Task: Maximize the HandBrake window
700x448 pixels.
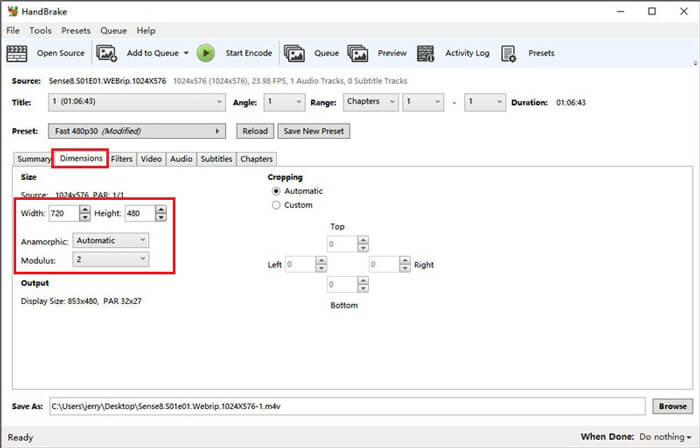Action: (x=652, y=11)
